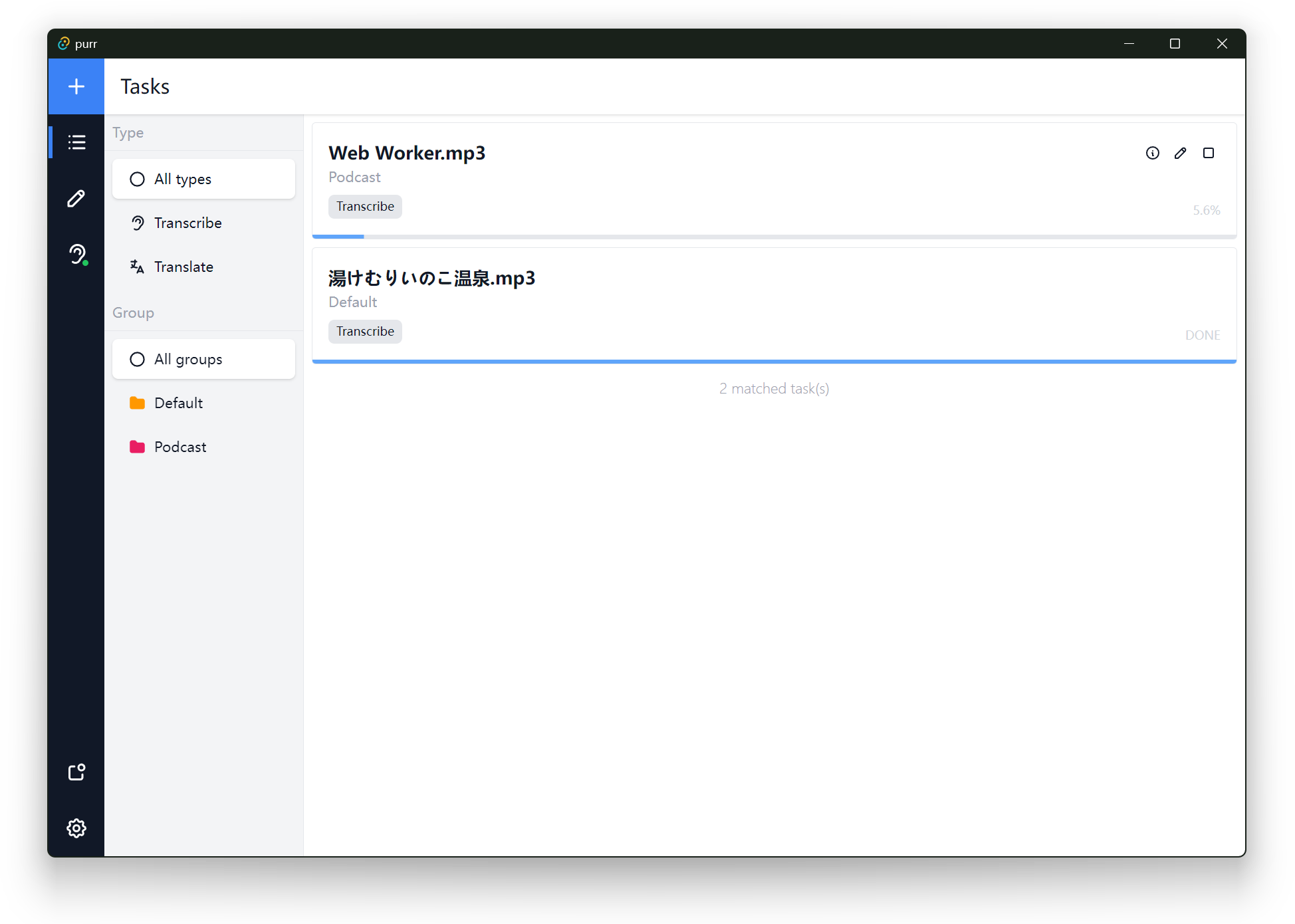Click Transcribe tag on Japanese mp3 task
Image resolution: width=1295 pixels, height=924 pixels.
[365, 331]
